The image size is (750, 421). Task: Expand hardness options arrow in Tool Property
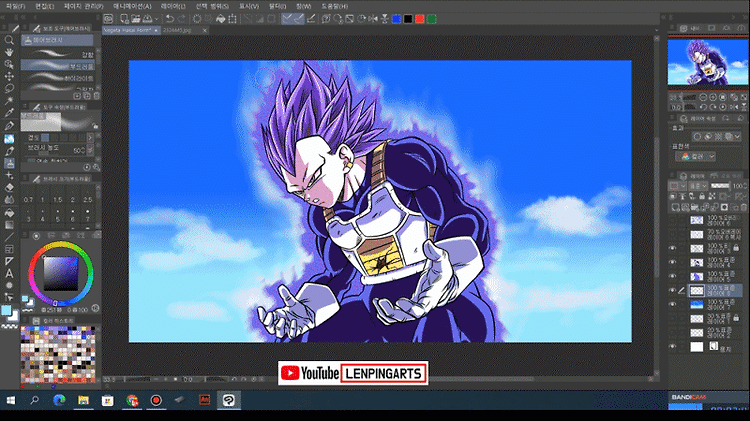pyautogui.click(x=90, y=138)
